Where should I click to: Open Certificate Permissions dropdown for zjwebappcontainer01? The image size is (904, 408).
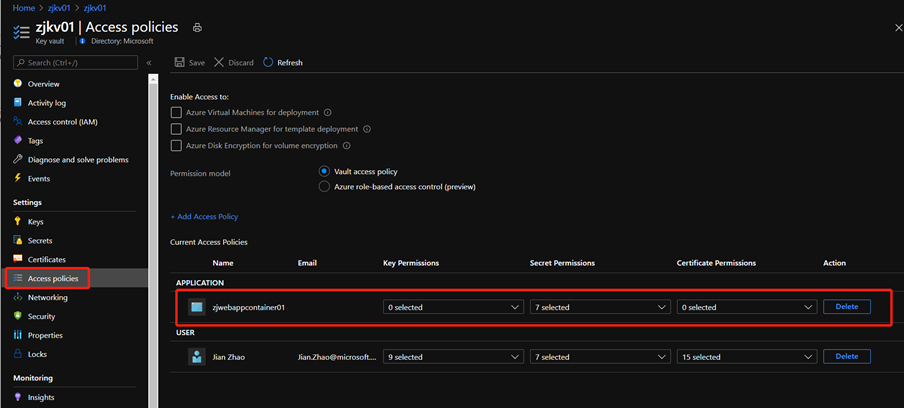click(x=747, y=307)
